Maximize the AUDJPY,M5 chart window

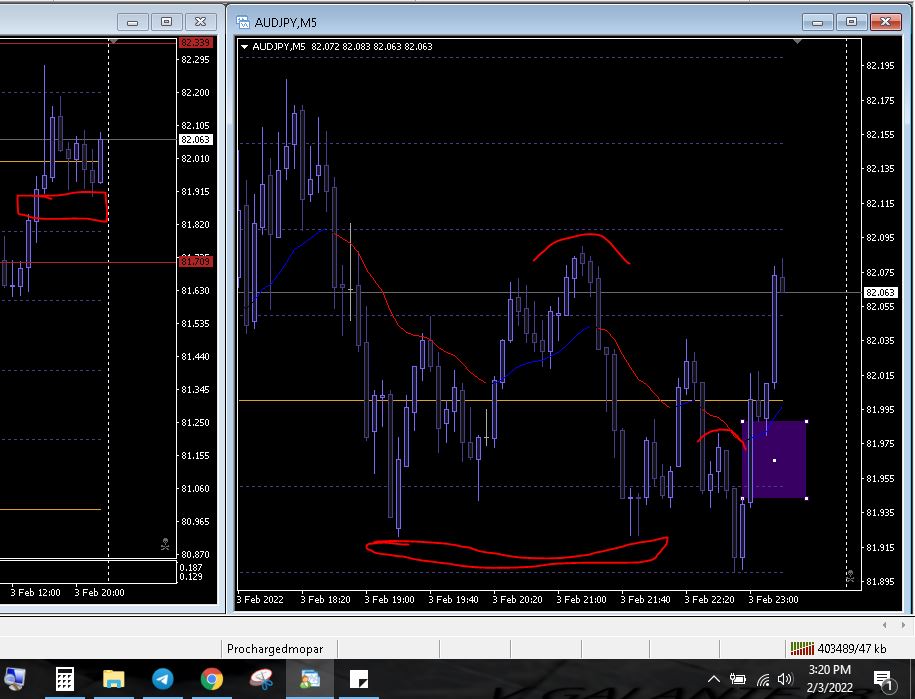pyautogui.click(x=851, y=22)
